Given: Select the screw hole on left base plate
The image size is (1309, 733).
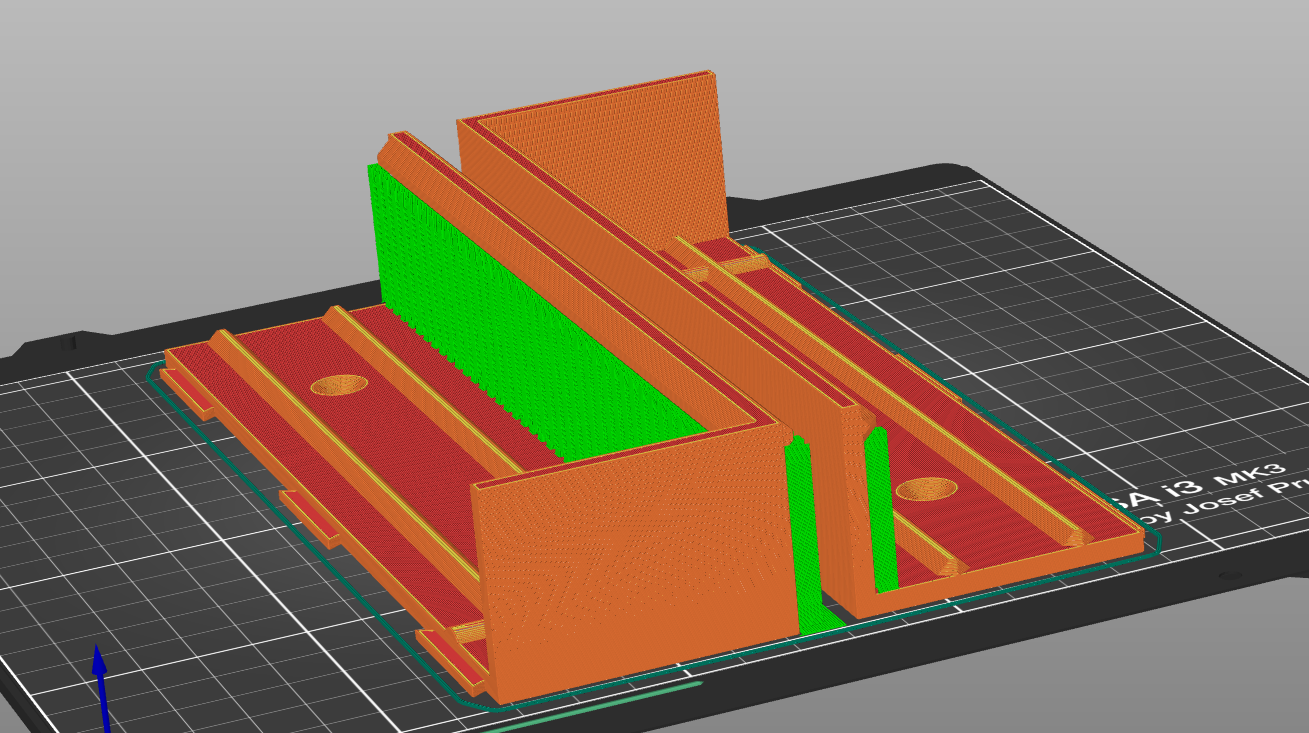Looking at the screenshot, I should pos(339,385).
